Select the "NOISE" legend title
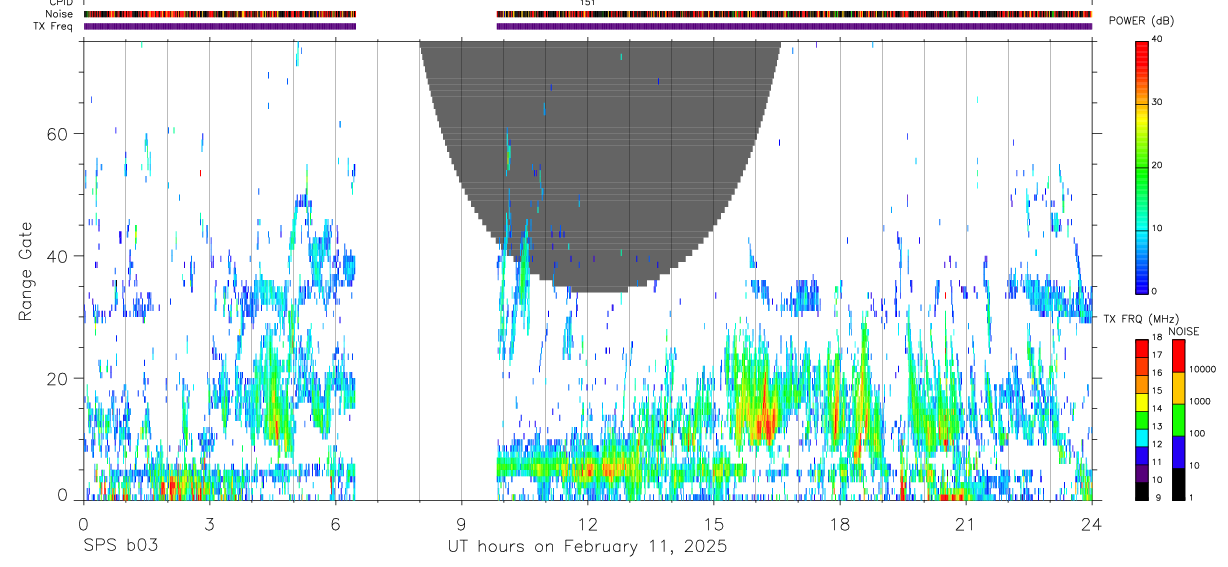The image size is (1228, 567). [1183, 331]
